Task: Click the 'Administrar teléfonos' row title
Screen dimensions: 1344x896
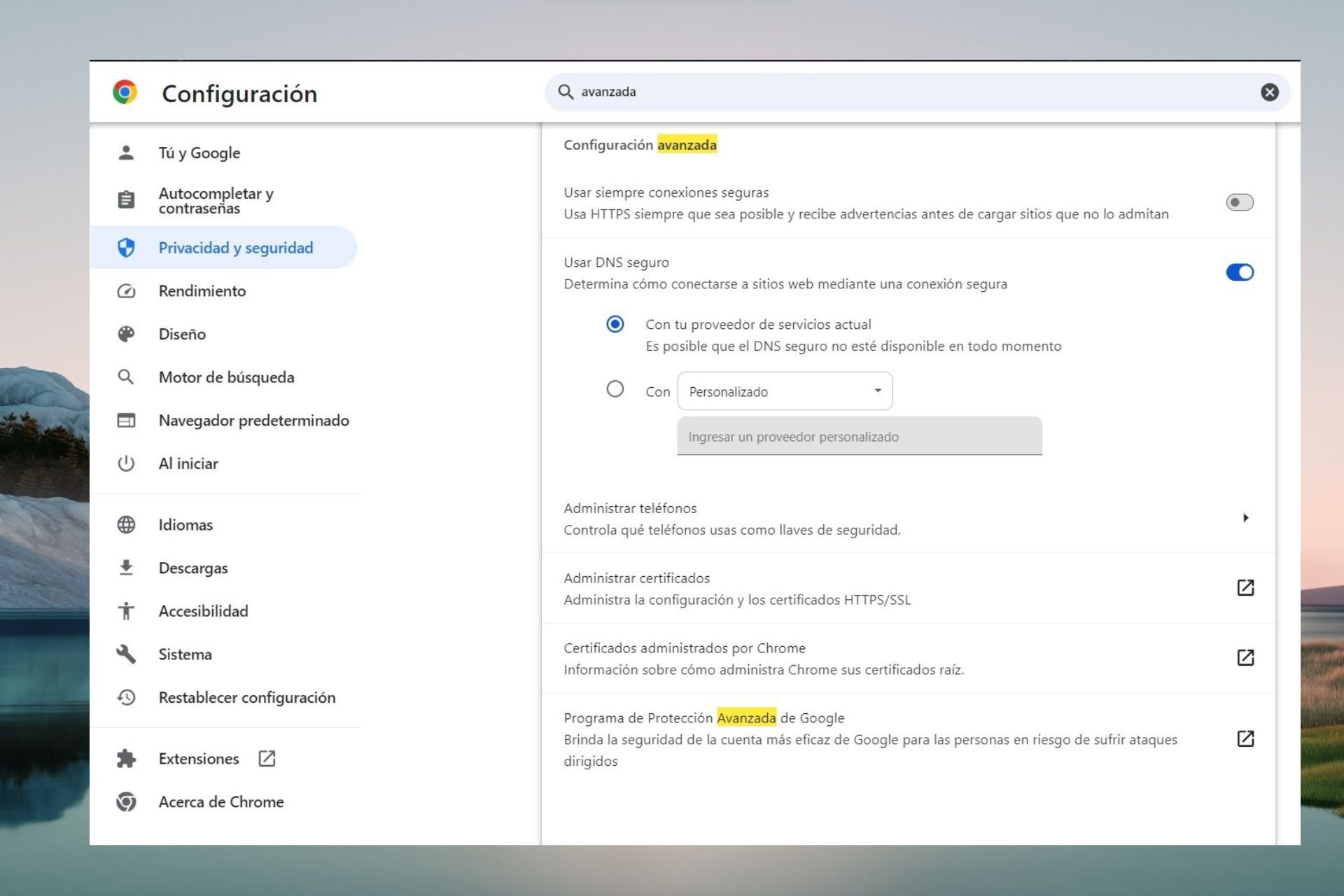Action: [x=630, y=508]
